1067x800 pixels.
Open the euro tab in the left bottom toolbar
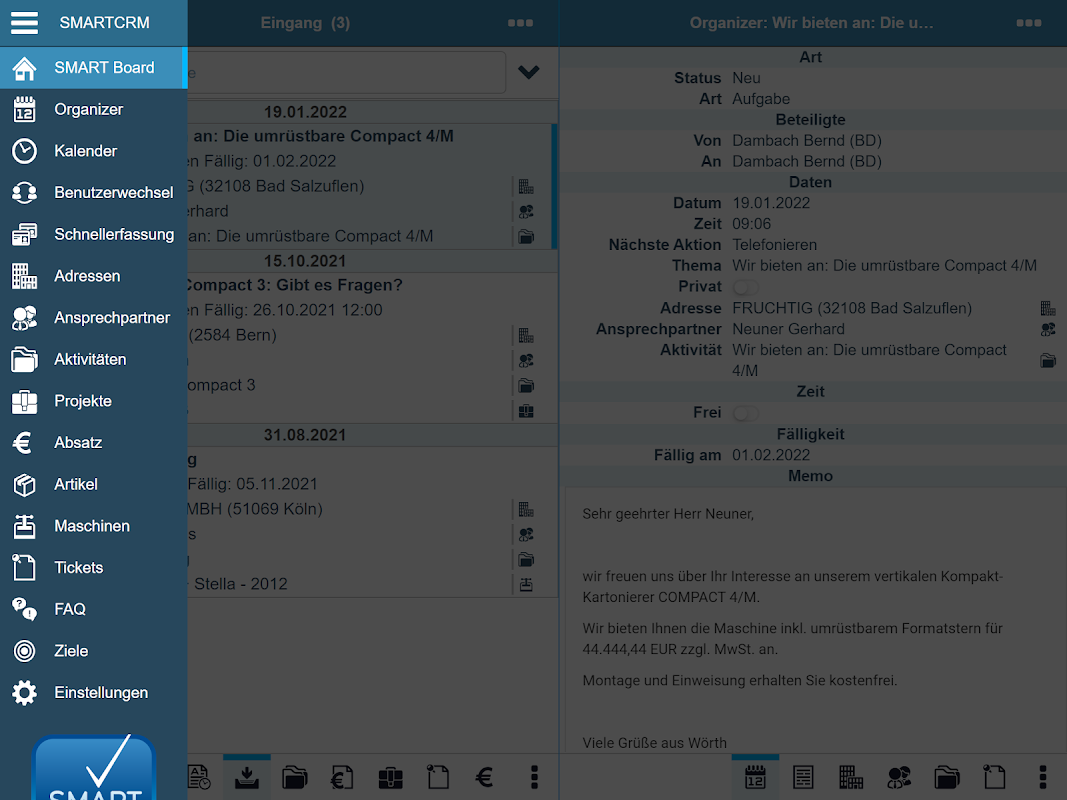[485, 777]
